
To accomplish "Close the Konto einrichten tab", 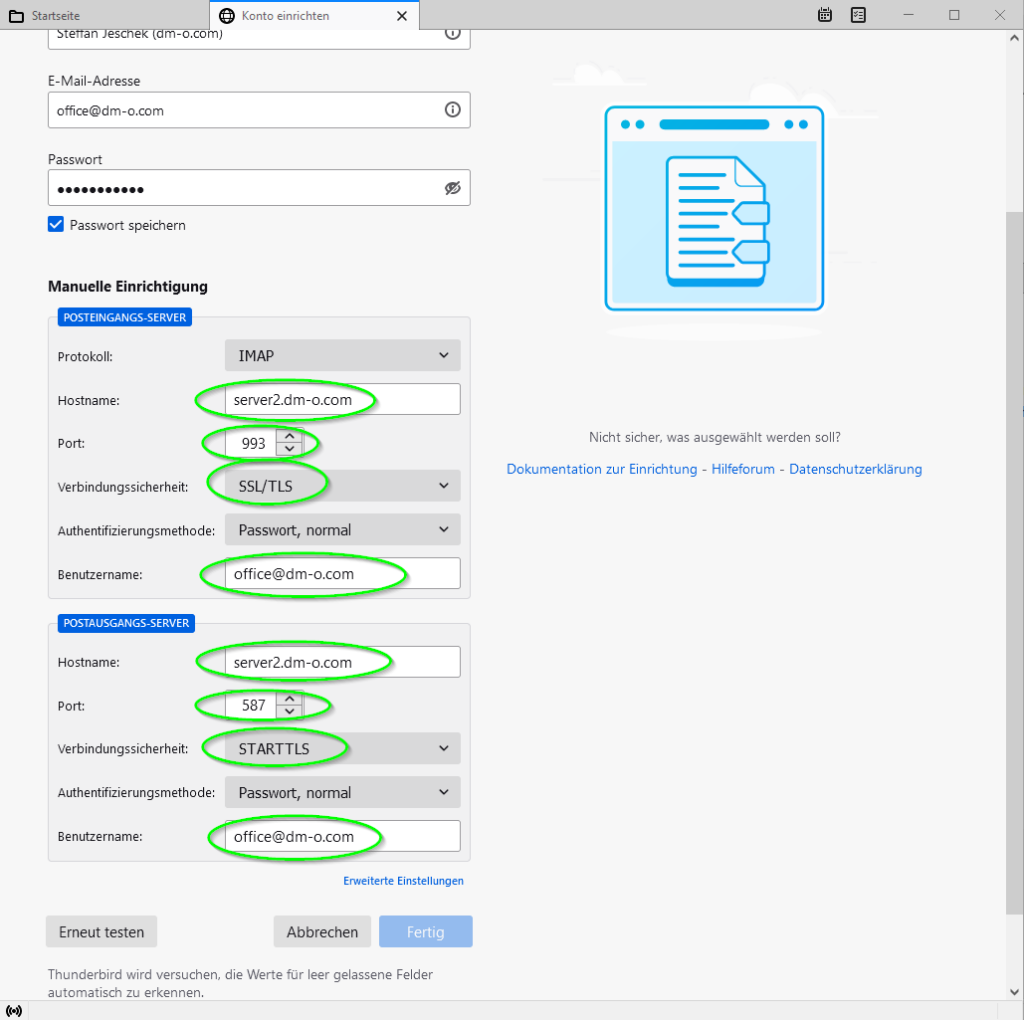I will (x=402, y=16).
